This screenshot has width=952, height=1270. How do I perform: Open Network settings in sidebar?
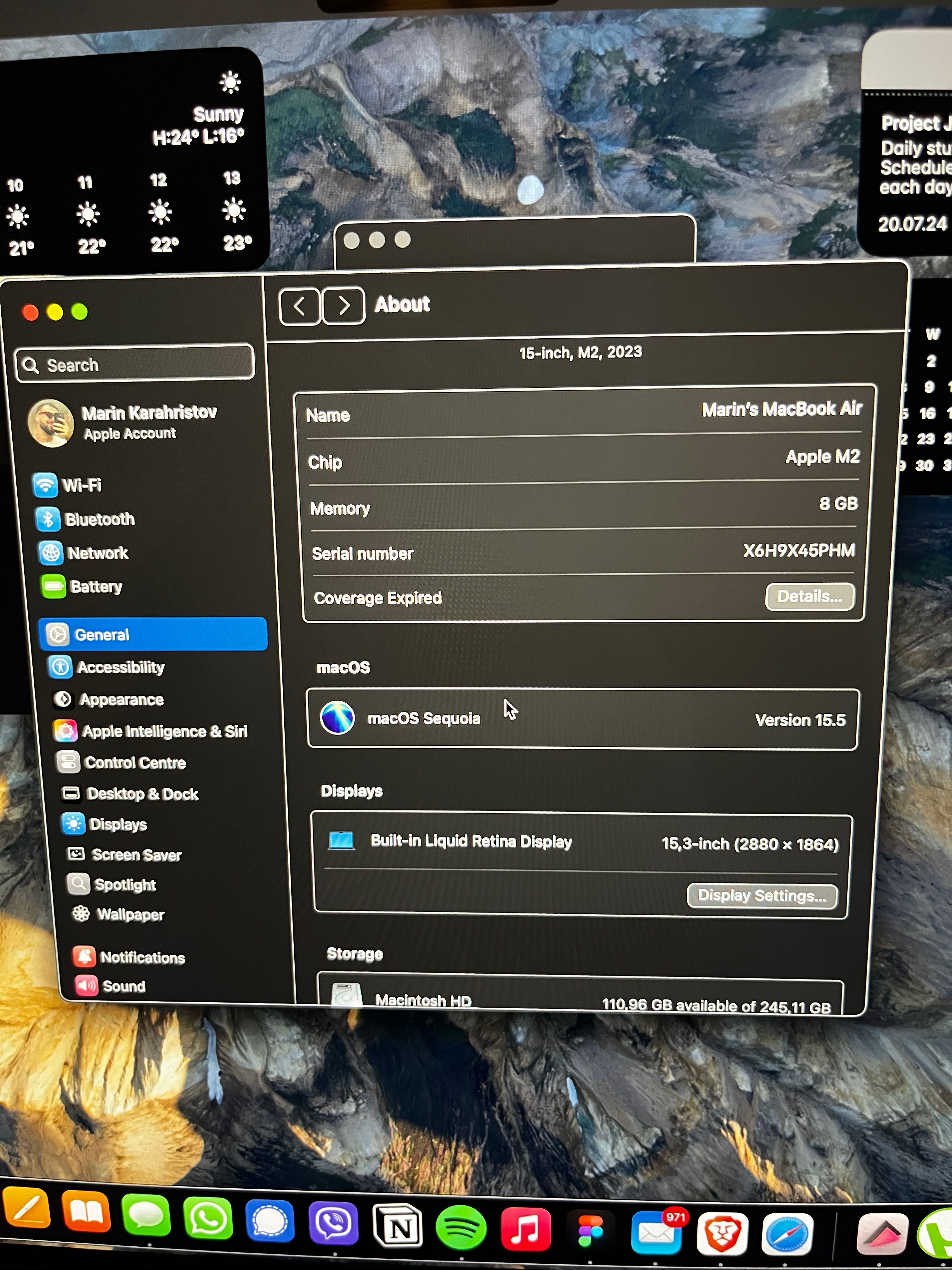(84, 553)
